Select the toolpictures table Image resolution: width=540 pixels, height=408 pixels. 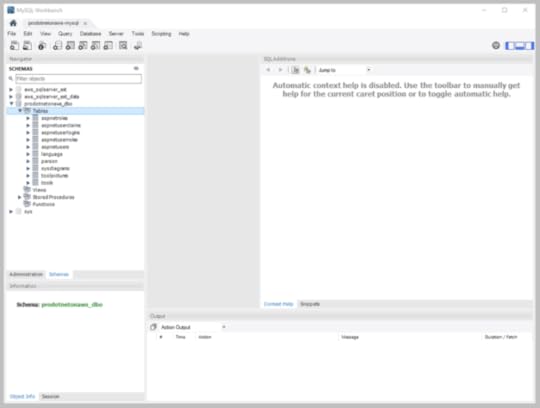click(x=55, y=176)
